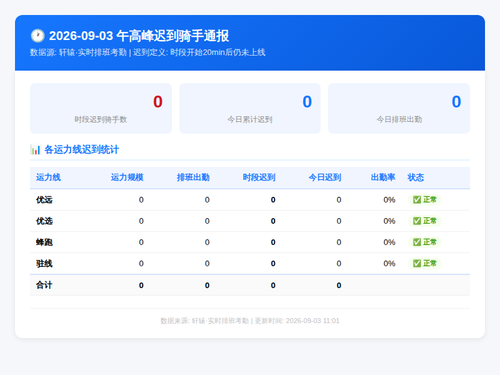Click the 各运力线迟到统计 section heading
Viewport: 500px width, 375px height.
click(x=82, y=150)
